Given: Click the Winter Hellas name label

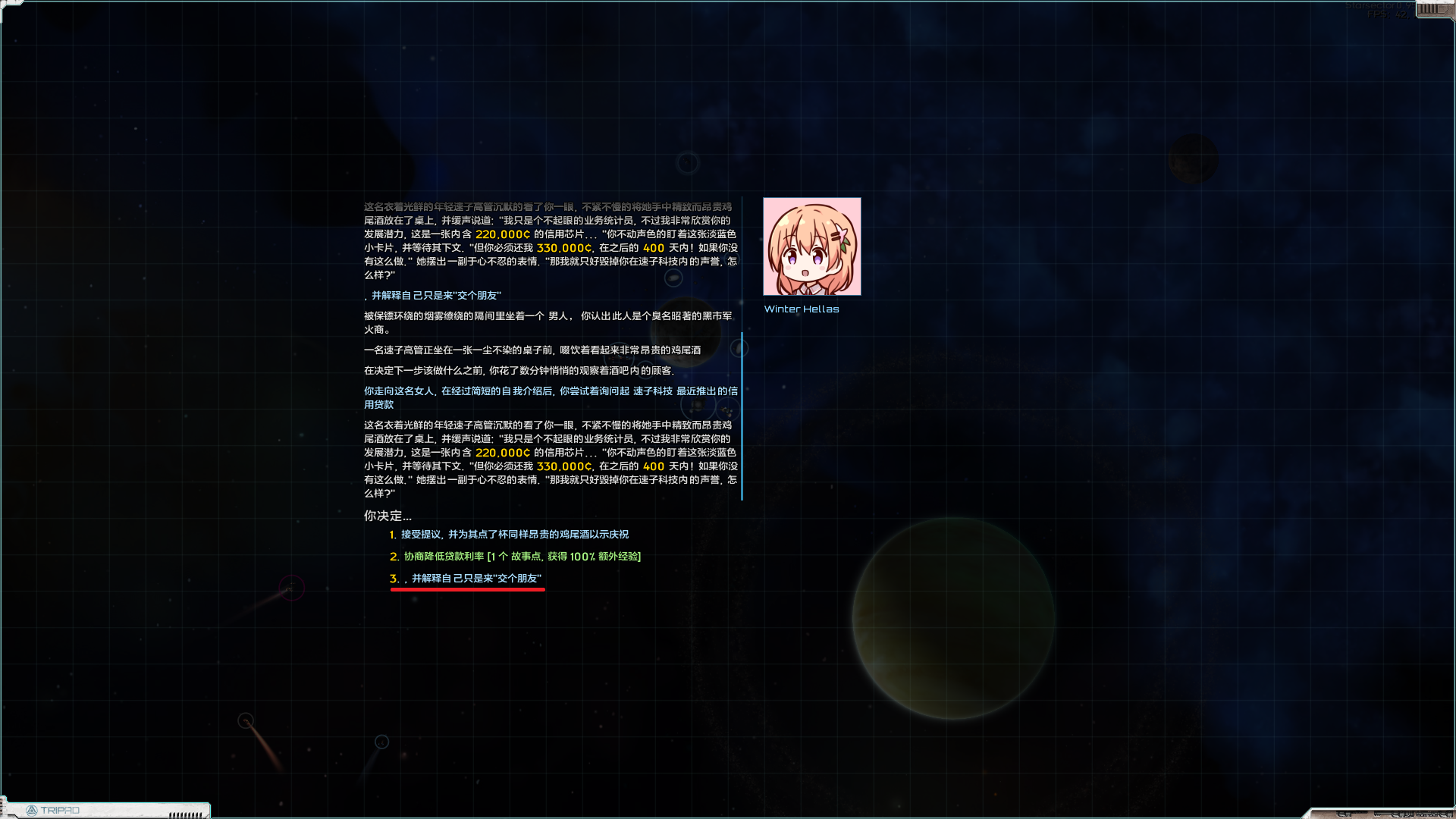Looking at the screenshot, I should coord(801,309).
